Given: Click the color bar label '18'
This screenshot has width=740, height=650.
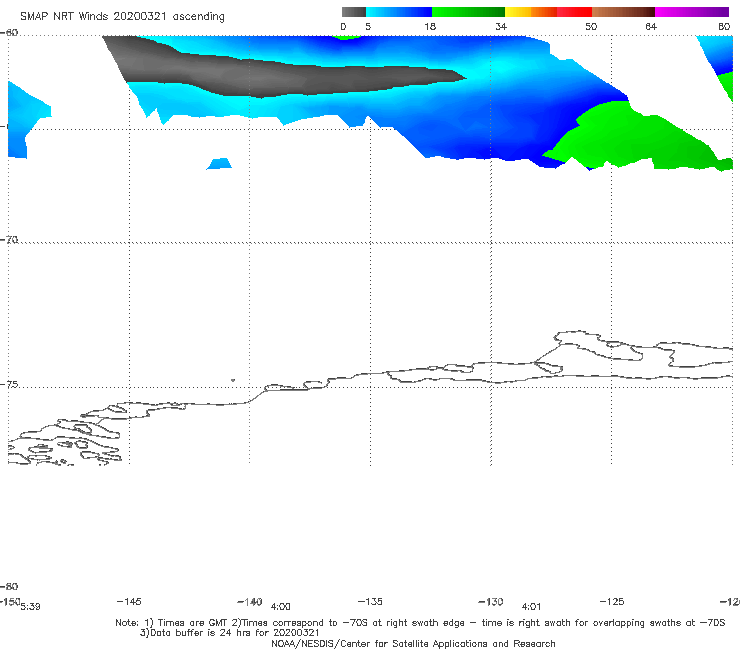Looking at the screenshot, I should (430, 26).
